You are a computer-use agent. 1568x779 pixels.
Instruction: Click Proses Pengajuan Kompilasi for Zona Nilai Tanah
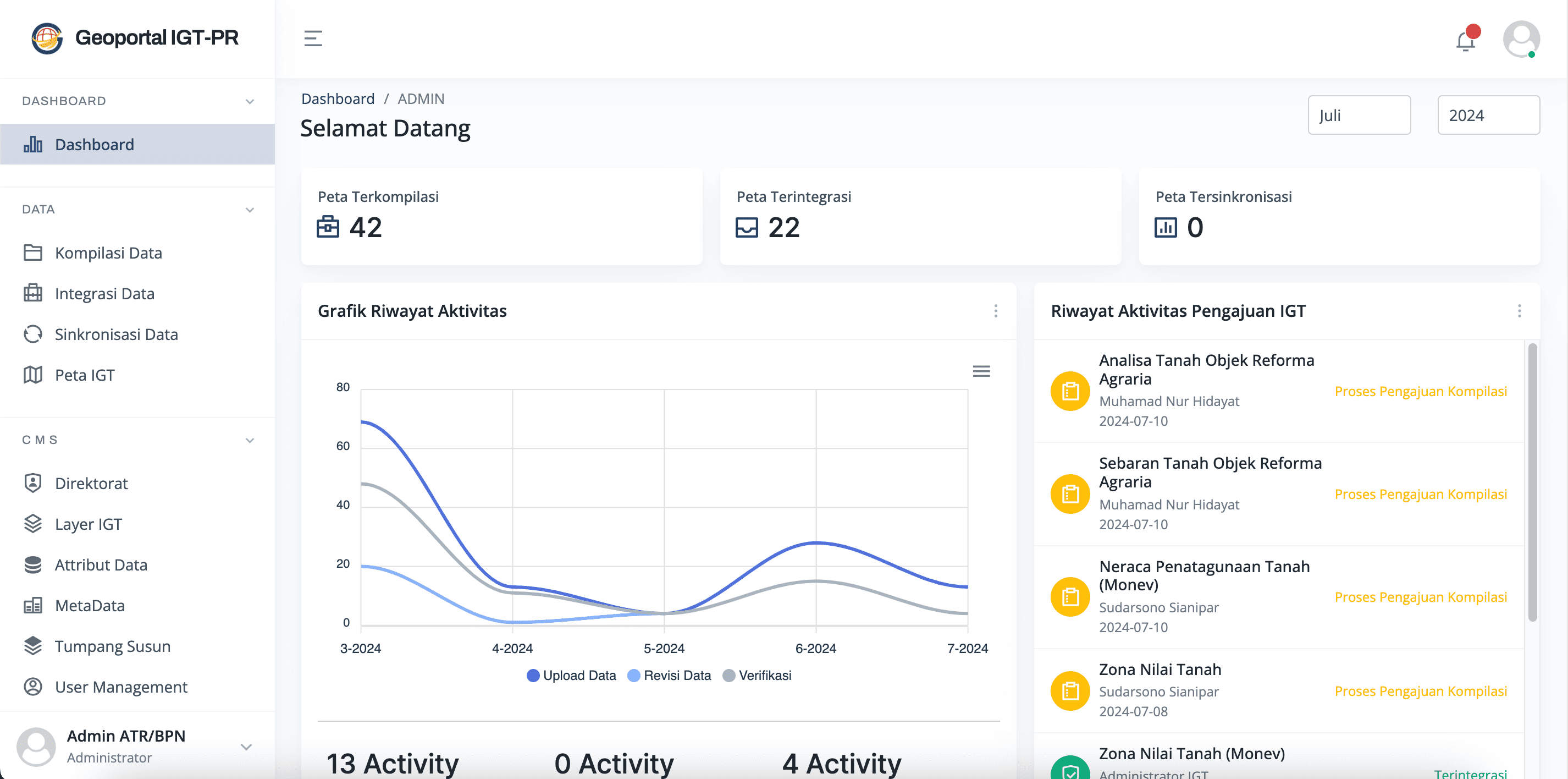pos(1421,692)
